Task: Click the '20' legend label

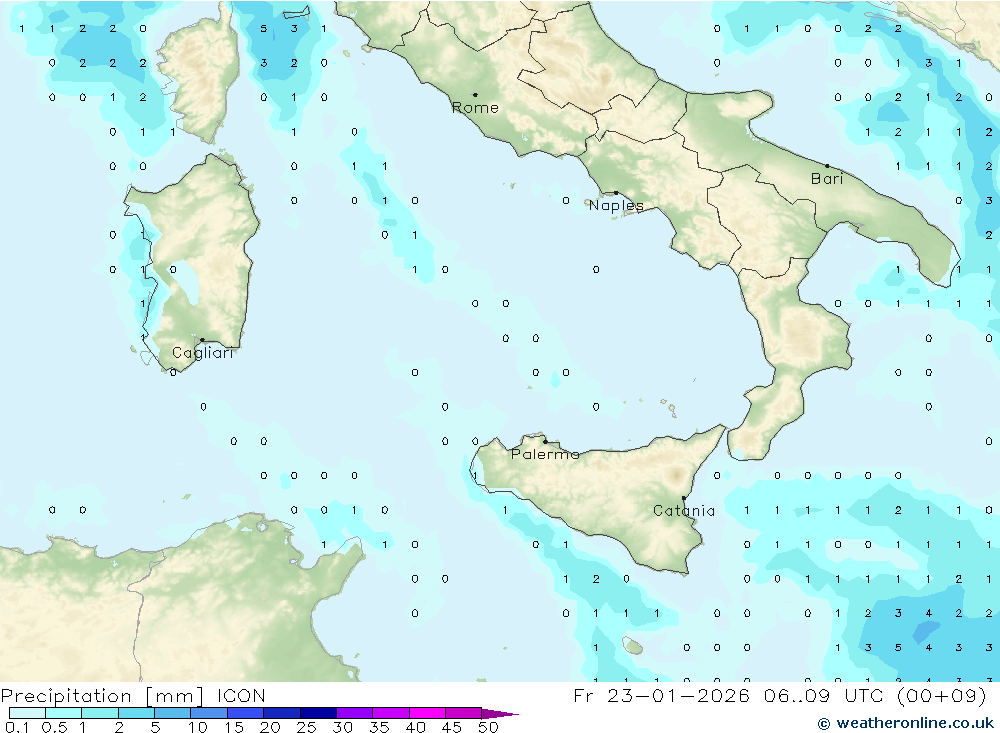Action: coord(270,727)
